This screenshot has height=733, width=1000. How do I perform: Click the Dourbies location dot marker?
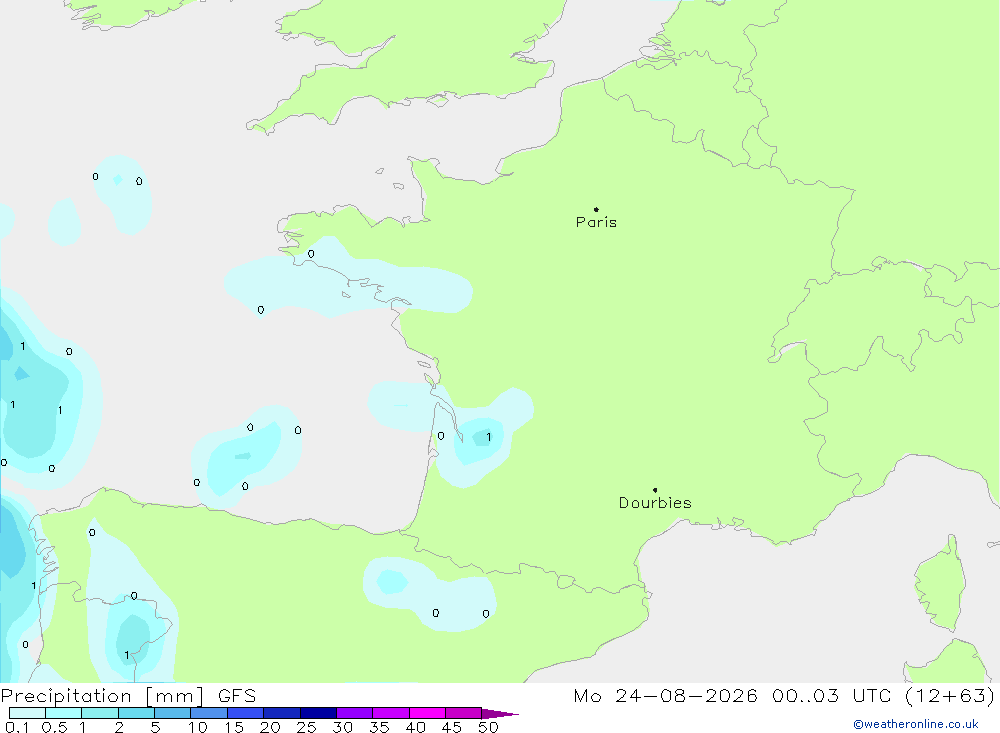pyautogui.click(x=655, y=490)
